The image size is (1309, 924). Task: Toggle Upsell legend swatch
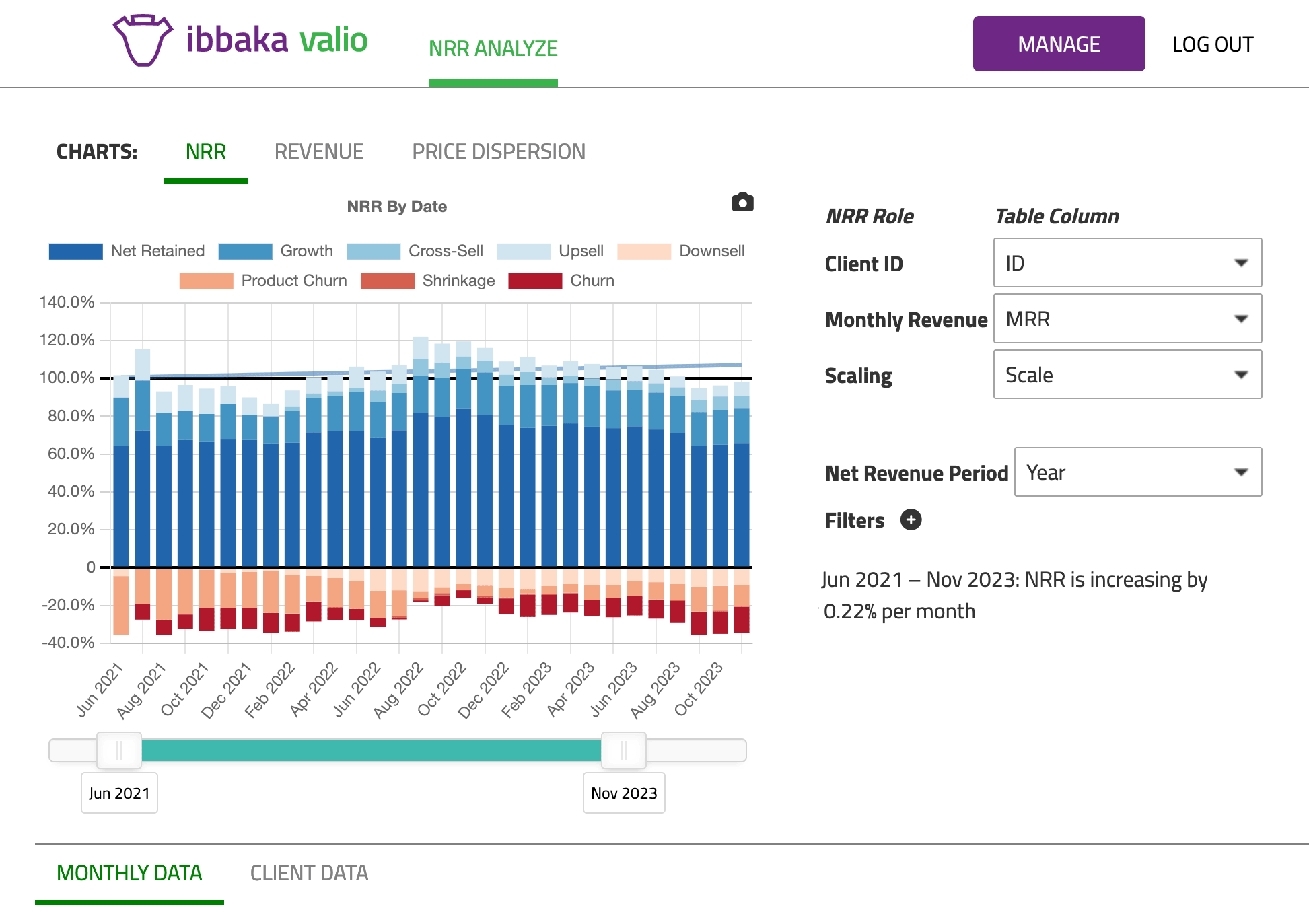coord(524,251)
